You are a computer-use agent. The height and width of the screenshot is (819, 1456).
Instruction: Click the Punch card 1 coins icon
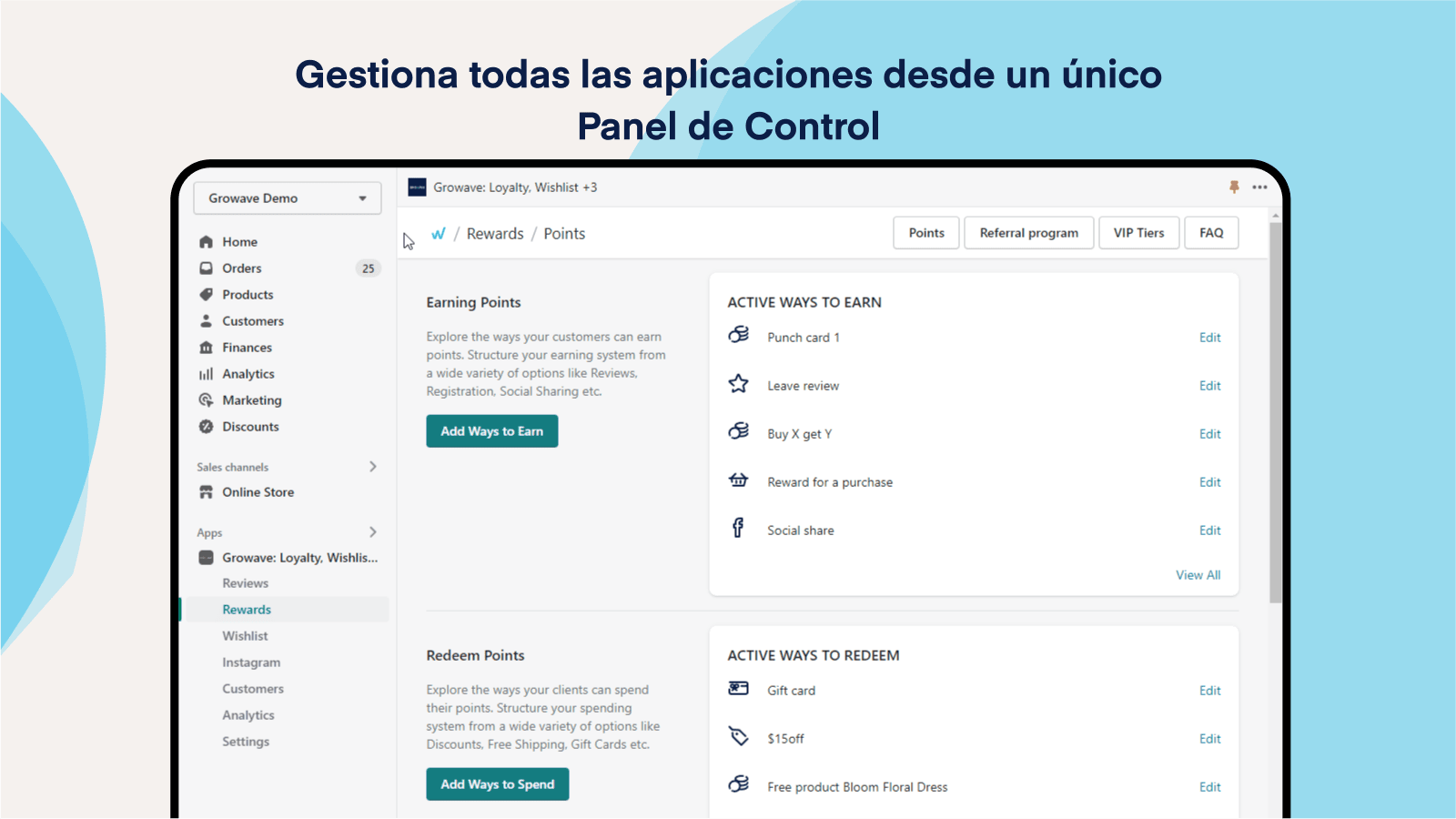coord(739,335)
